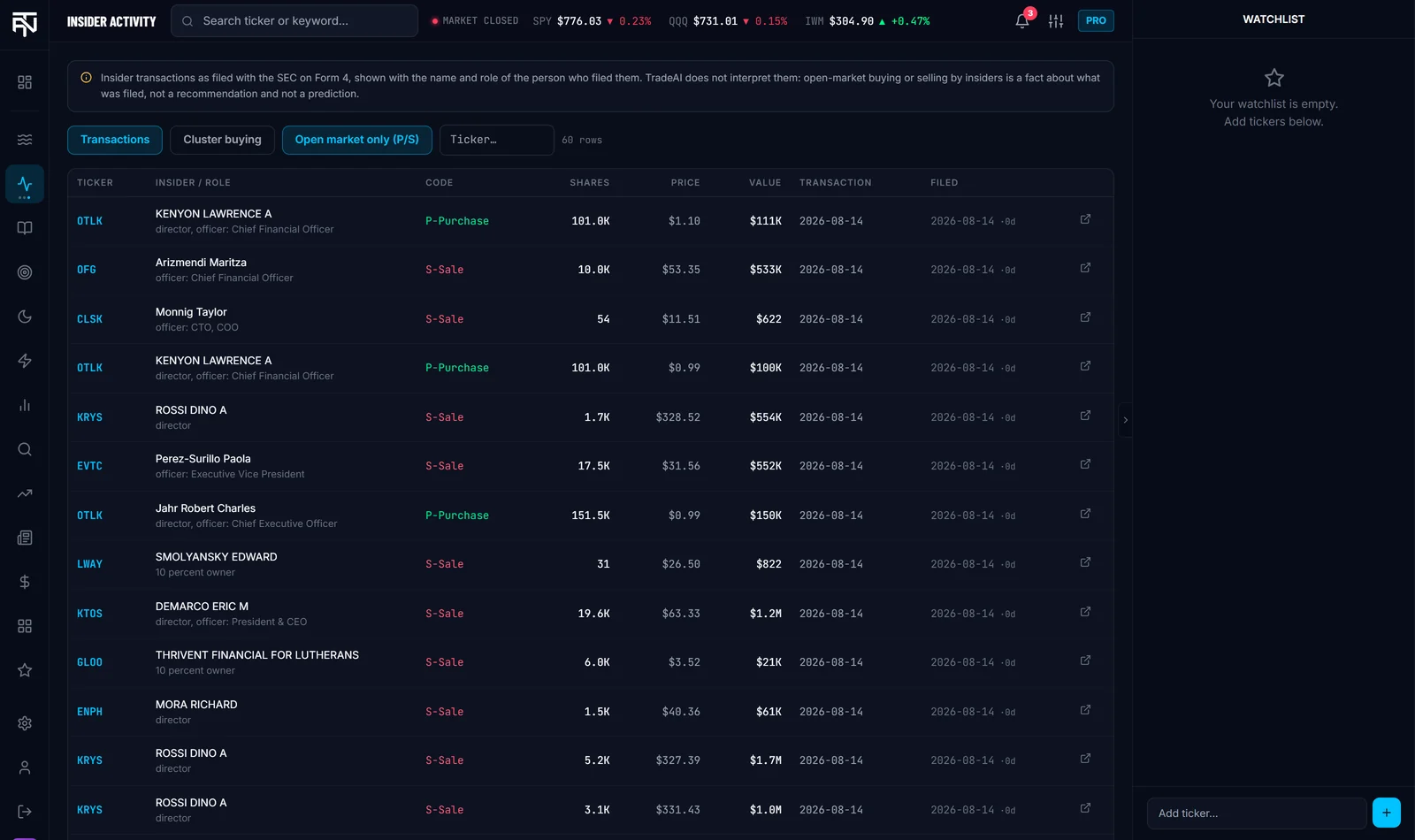Select insider name Perez-Surillo Paola
This screenshot has height=840, width=1415.
click(x=203, y=458)
